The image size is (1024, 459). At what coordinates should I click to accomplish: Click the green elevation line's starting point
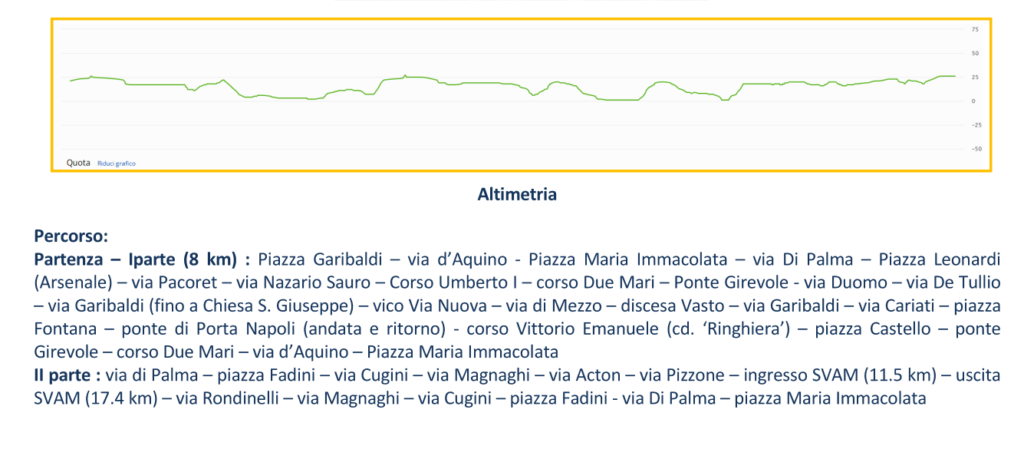point(70,81)
